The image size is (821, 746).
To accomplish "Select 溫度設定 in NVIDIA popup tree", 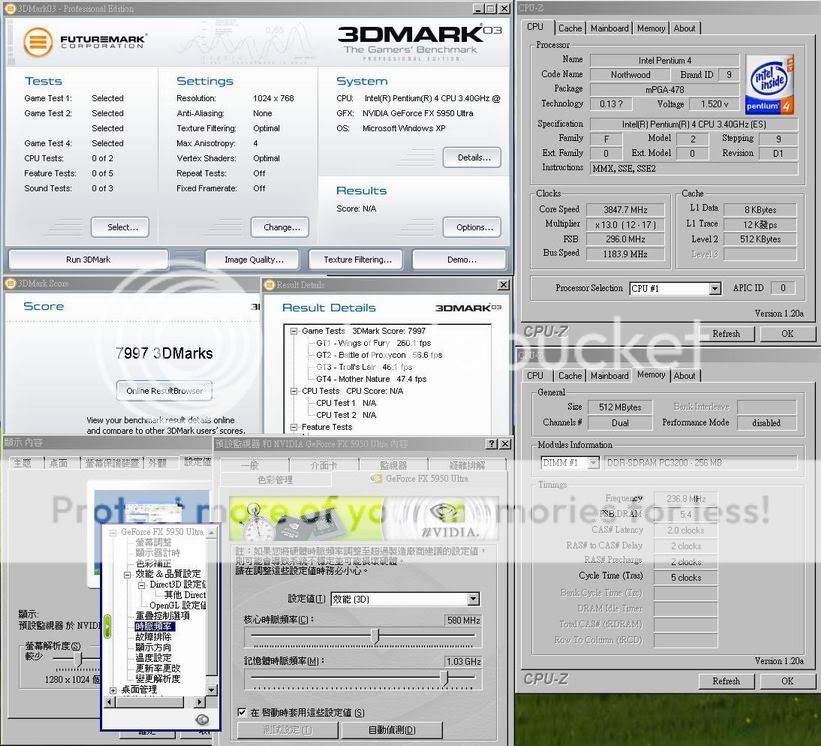I will coord(153,658).
